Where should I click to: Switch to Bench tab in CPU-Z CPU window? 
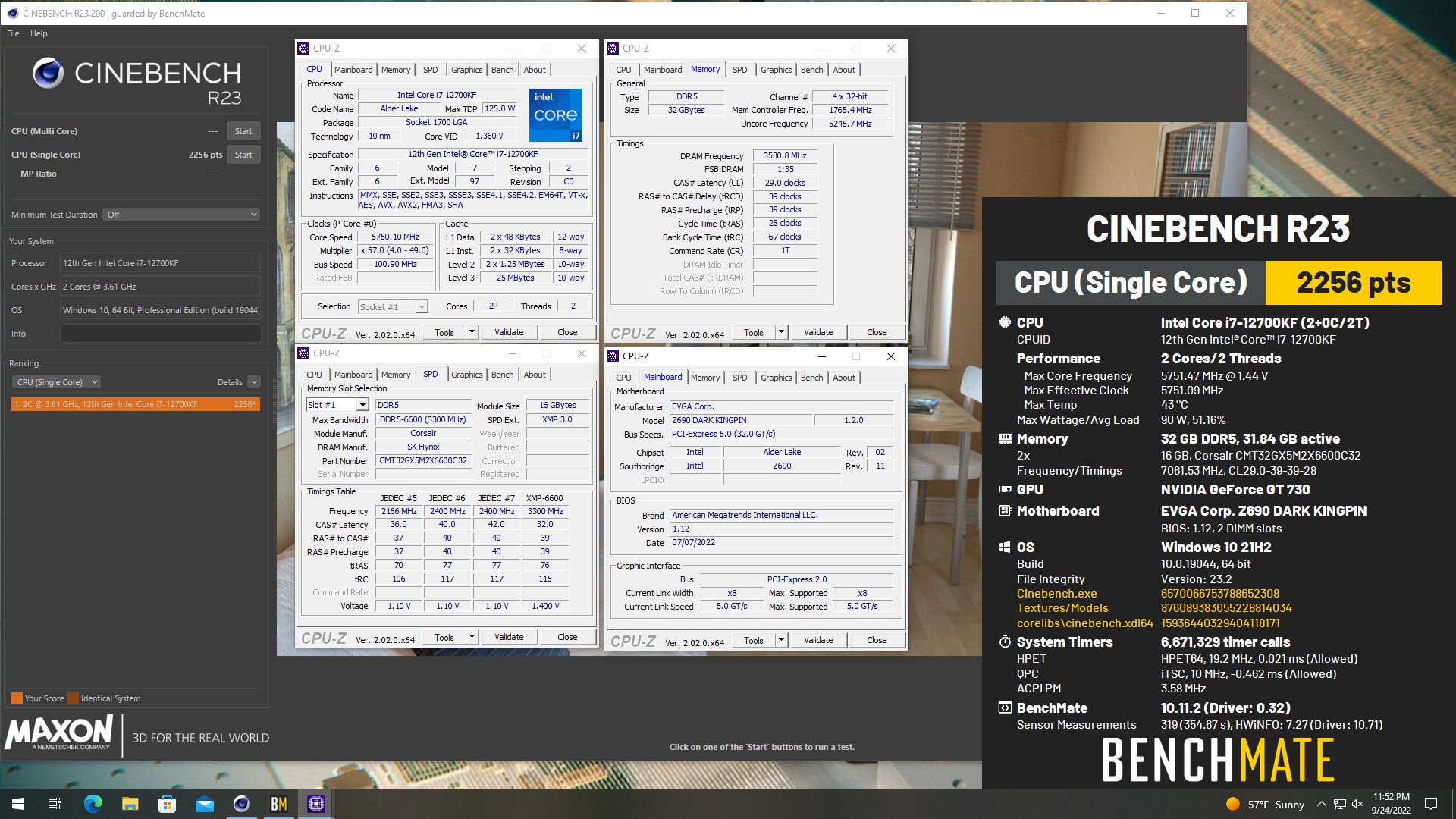click(x=502, y=70)
